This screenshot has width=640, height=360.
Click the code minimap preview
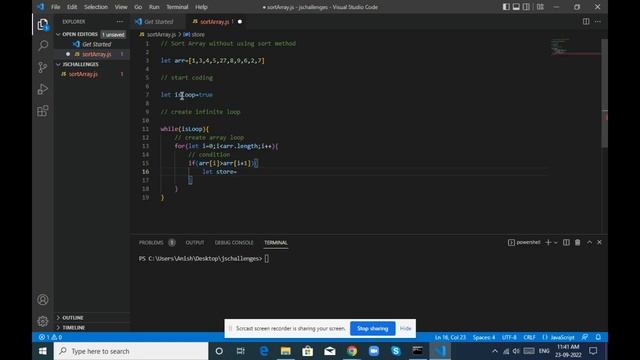coord(575,47)
